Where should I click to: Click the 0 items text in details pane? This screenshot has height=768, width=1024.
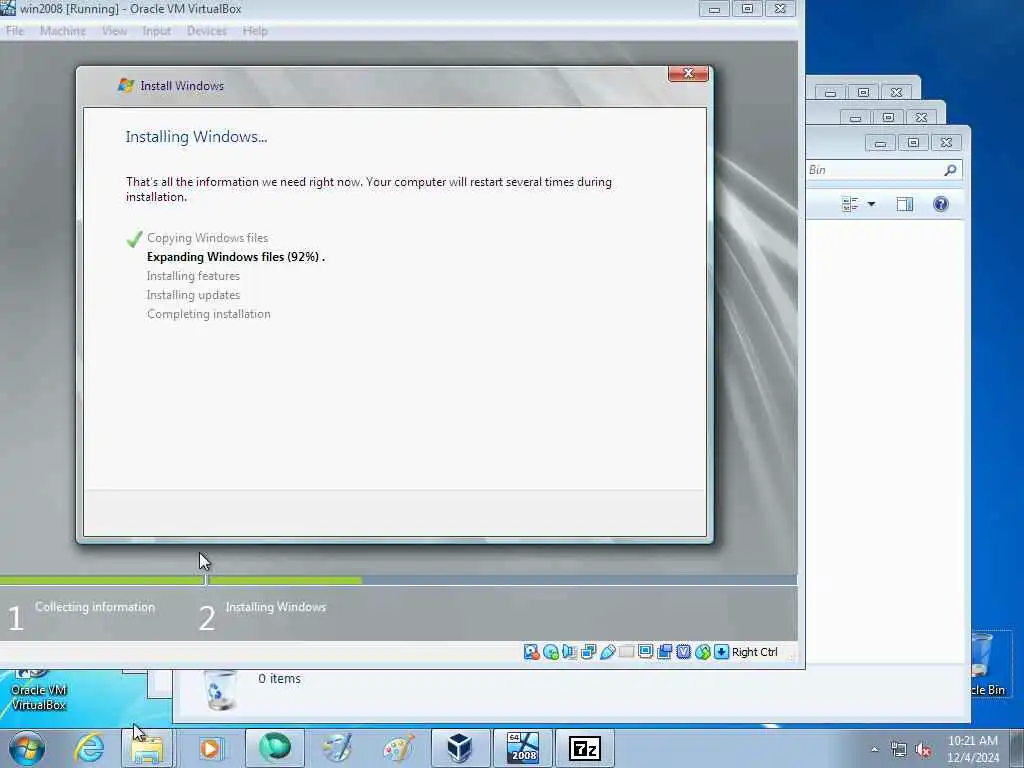click(280, 679)
